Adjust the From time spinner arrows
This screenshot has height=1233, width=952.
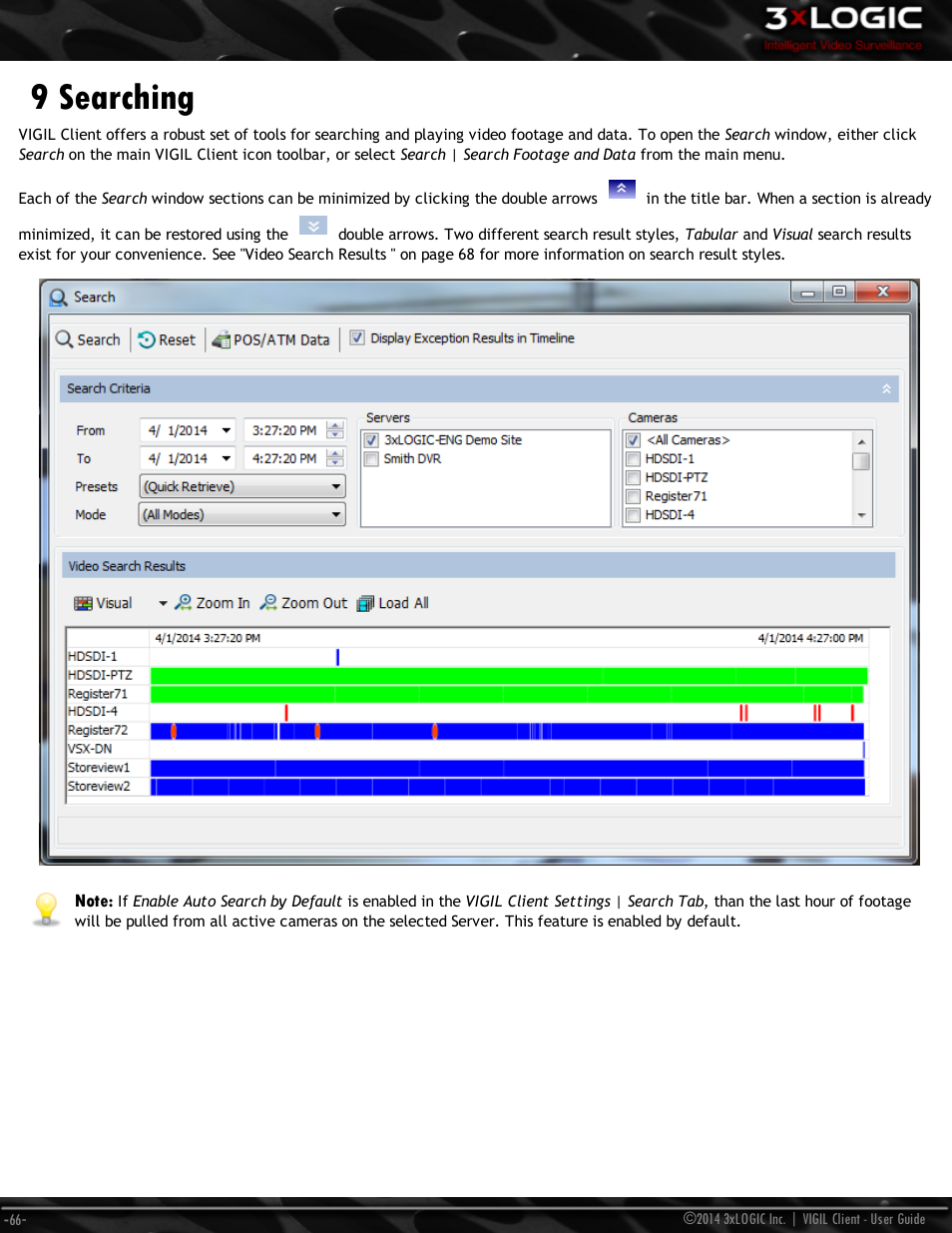coord(335,430)
